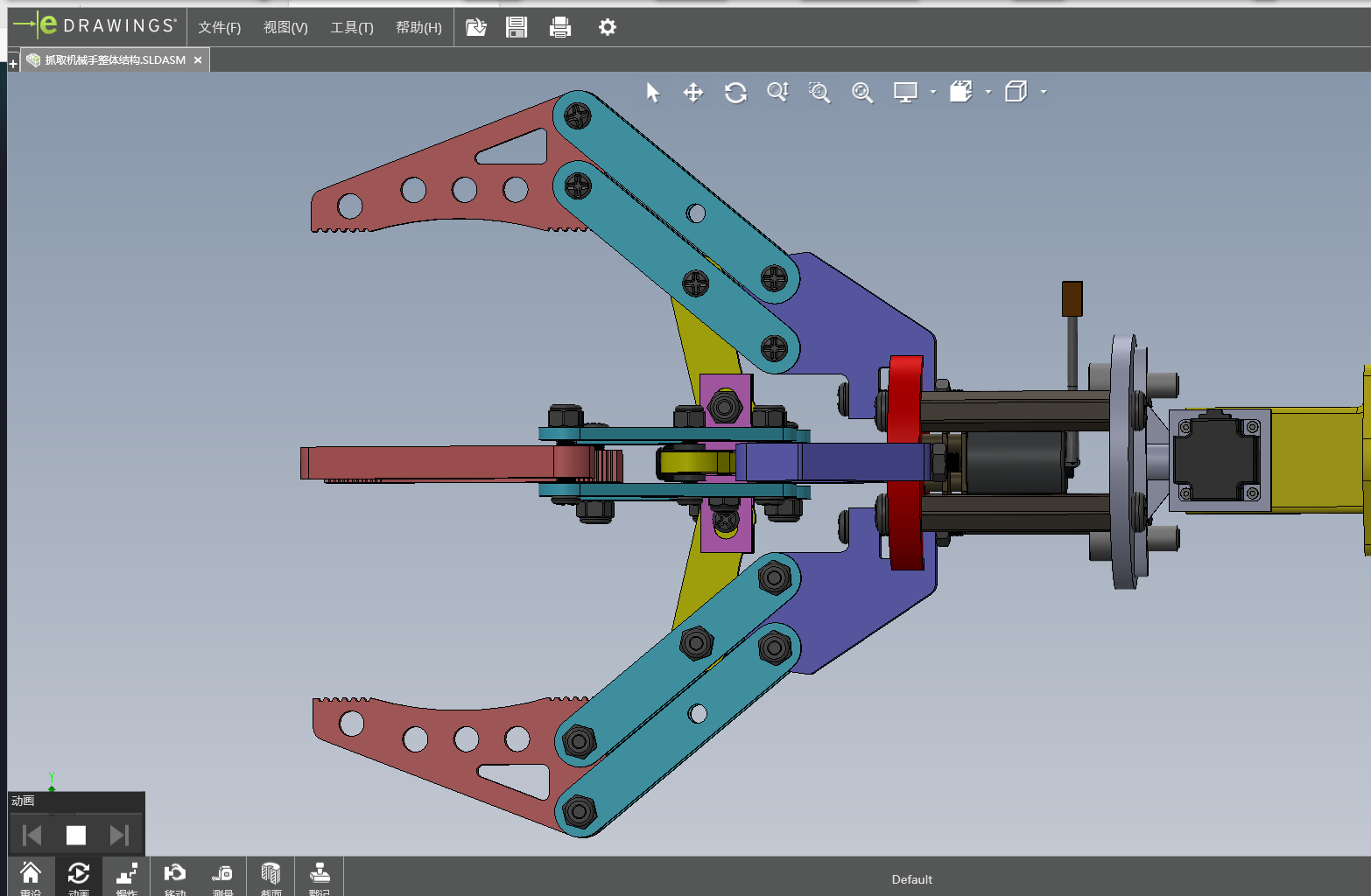Stop the animation playback
Image resolution: width=1371 pixels, height=896 pixels.
pyautogui.click(x=76, y=836)
